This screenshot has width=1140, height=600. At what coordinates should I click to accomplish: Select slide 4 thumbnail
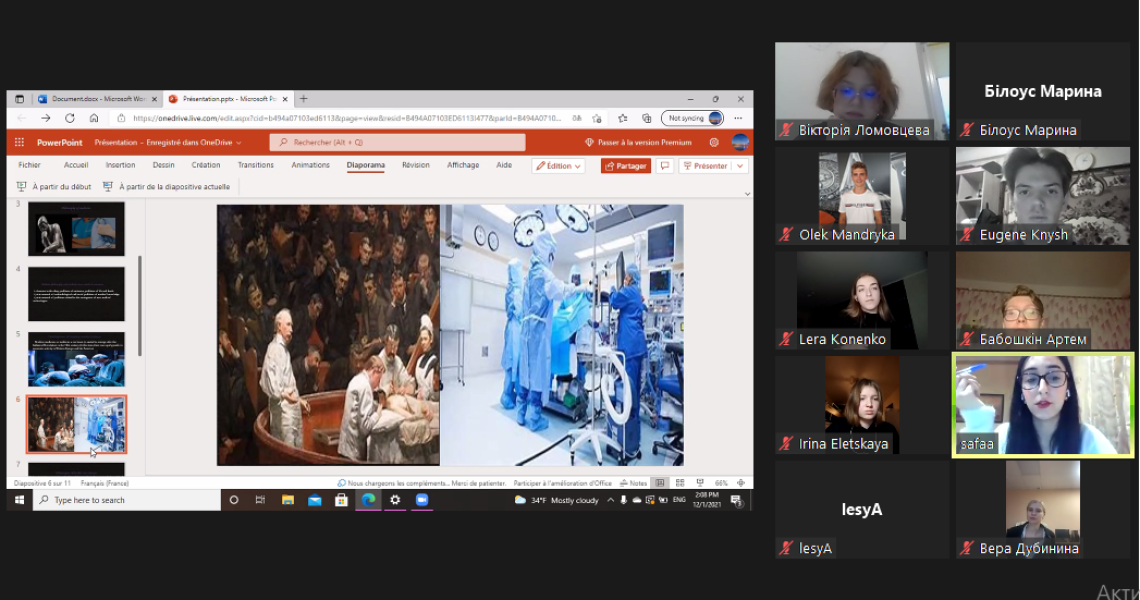[x=76, y=294]
